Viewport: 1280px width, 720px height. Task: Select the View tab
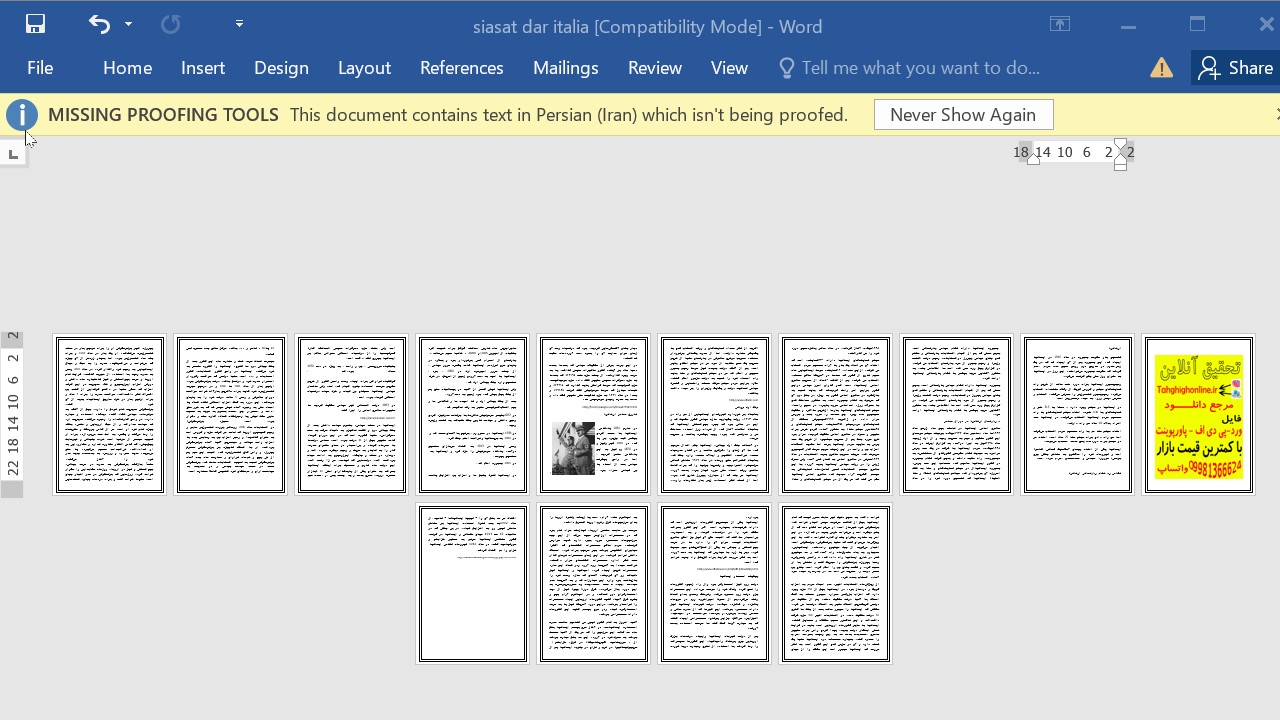pyautogui.click(x=729, y=68)
